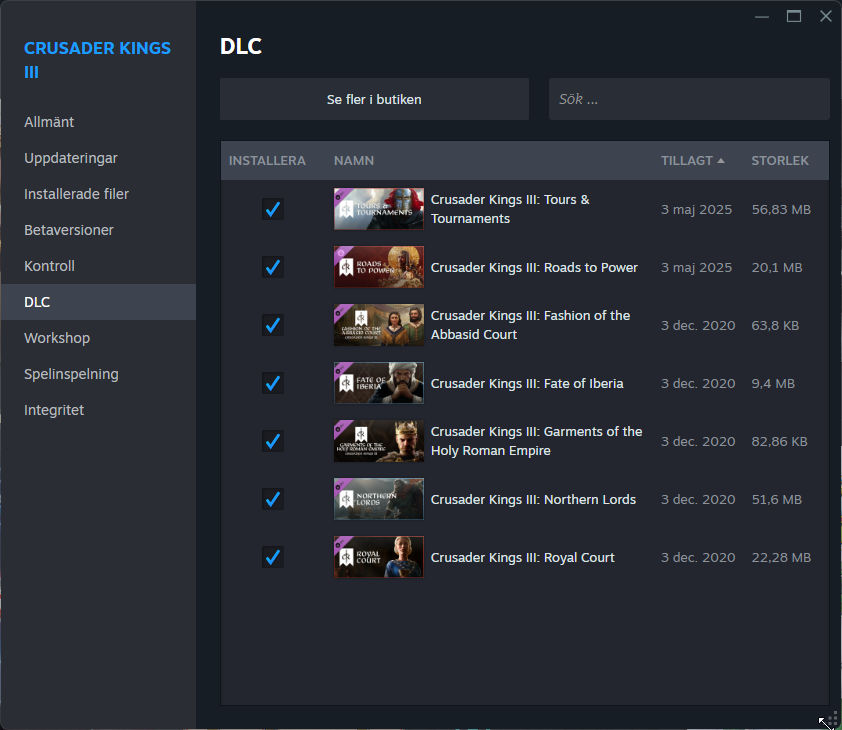Uncheck install box for Tours & Tournaments
842x730 pixels.
273,209
